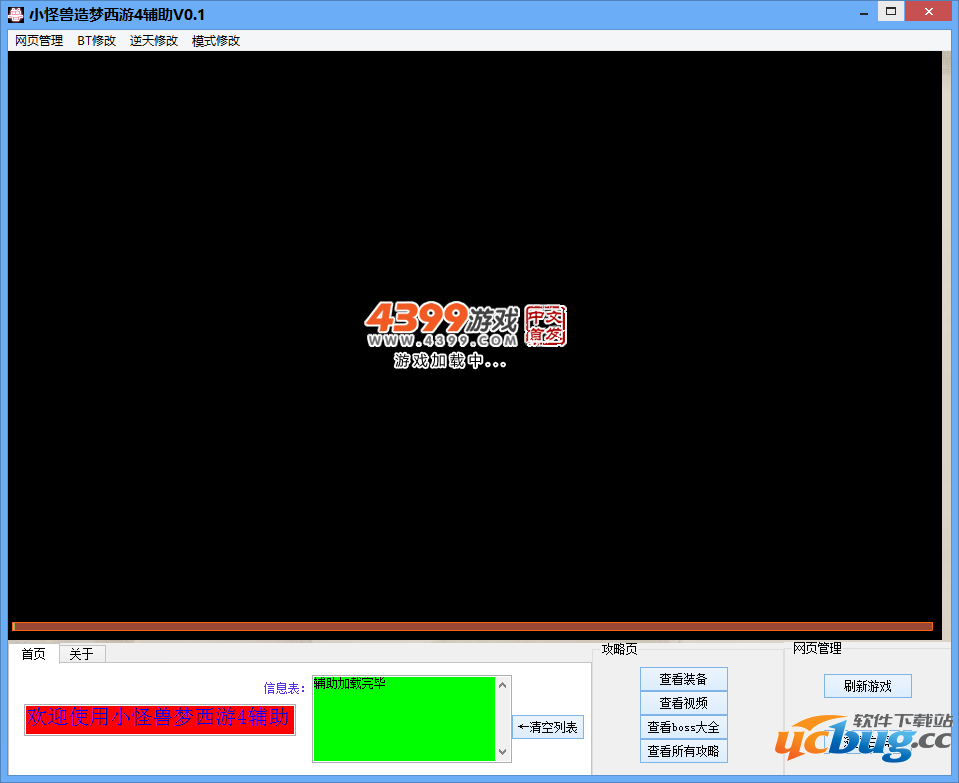Click the 4399 game logo
This screenshot has height=783, width=959.
[x=441, y=324]
